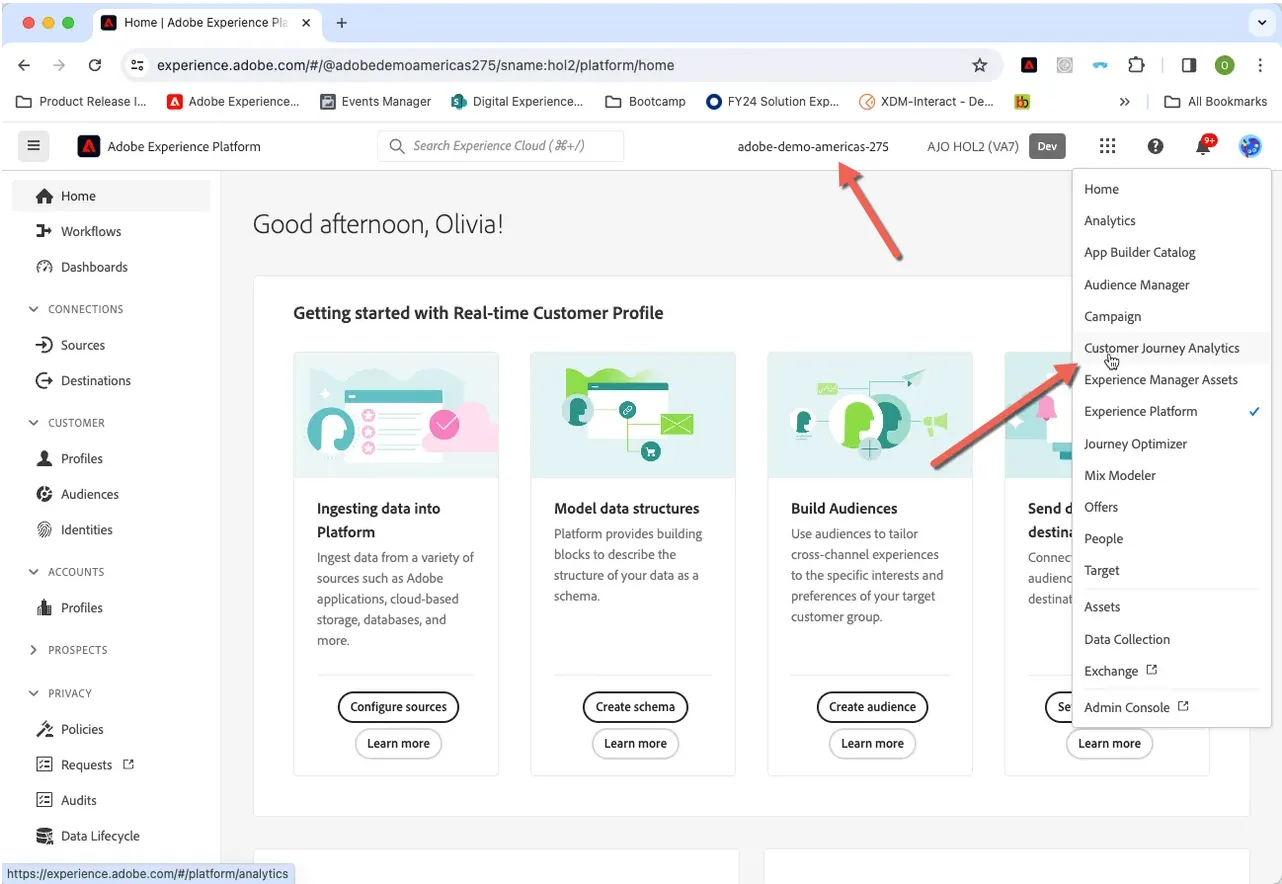Viewport: 1282px width, 884px height.
Task: Open the browser extensions puzzle icon
Action: point(1136,65)
